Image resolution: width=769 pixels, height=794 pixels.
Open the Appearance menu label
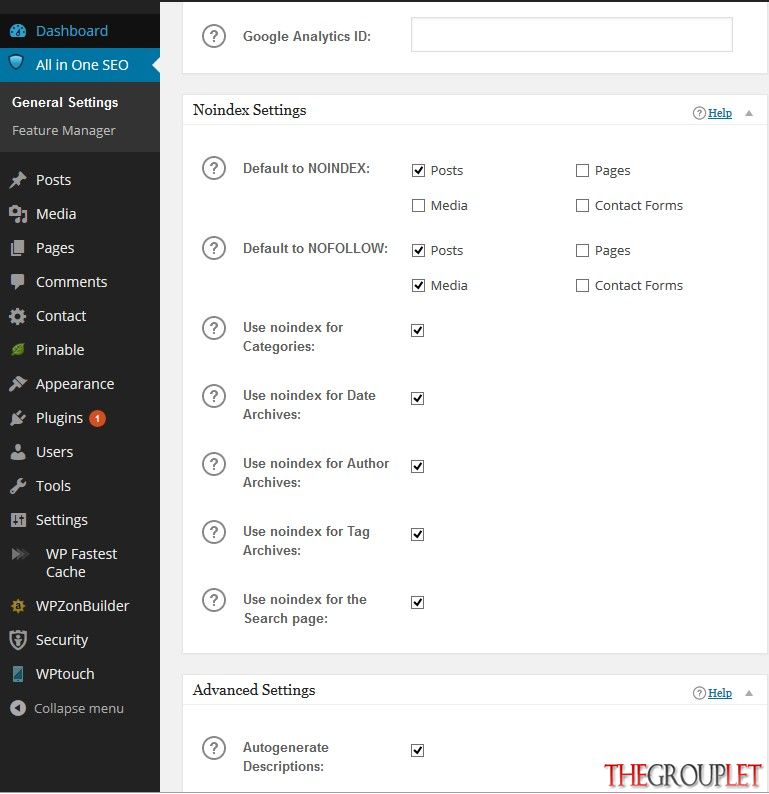(x=75, y=384)
